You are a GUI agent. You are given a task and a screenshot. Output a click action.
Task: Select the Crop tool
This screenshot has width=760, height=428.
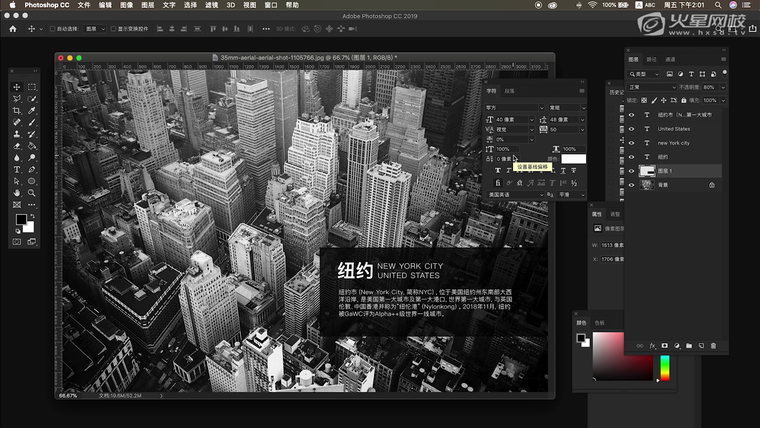(17, 111)
